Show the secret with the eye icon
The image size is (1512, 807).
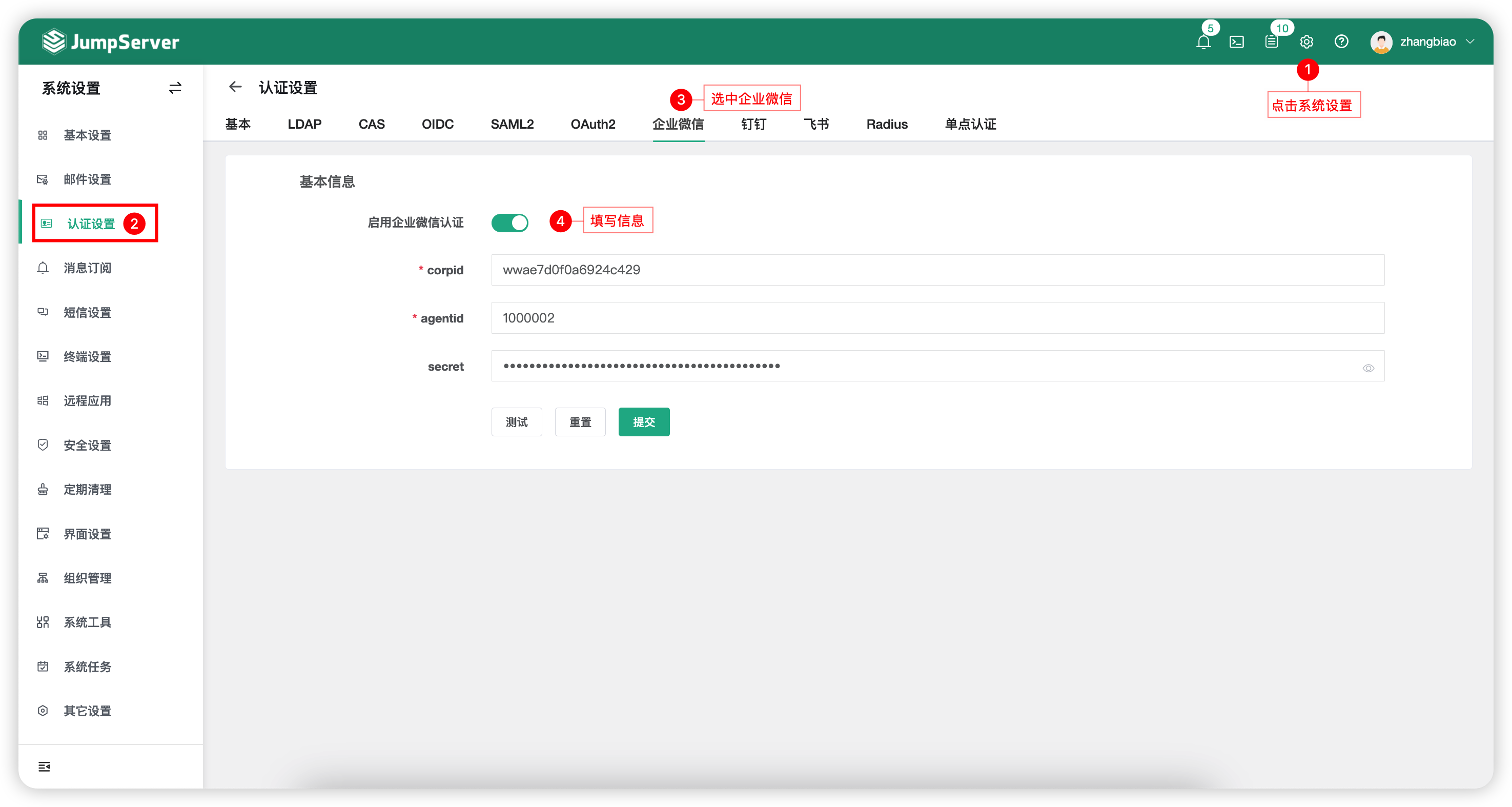pos(1368,368)
